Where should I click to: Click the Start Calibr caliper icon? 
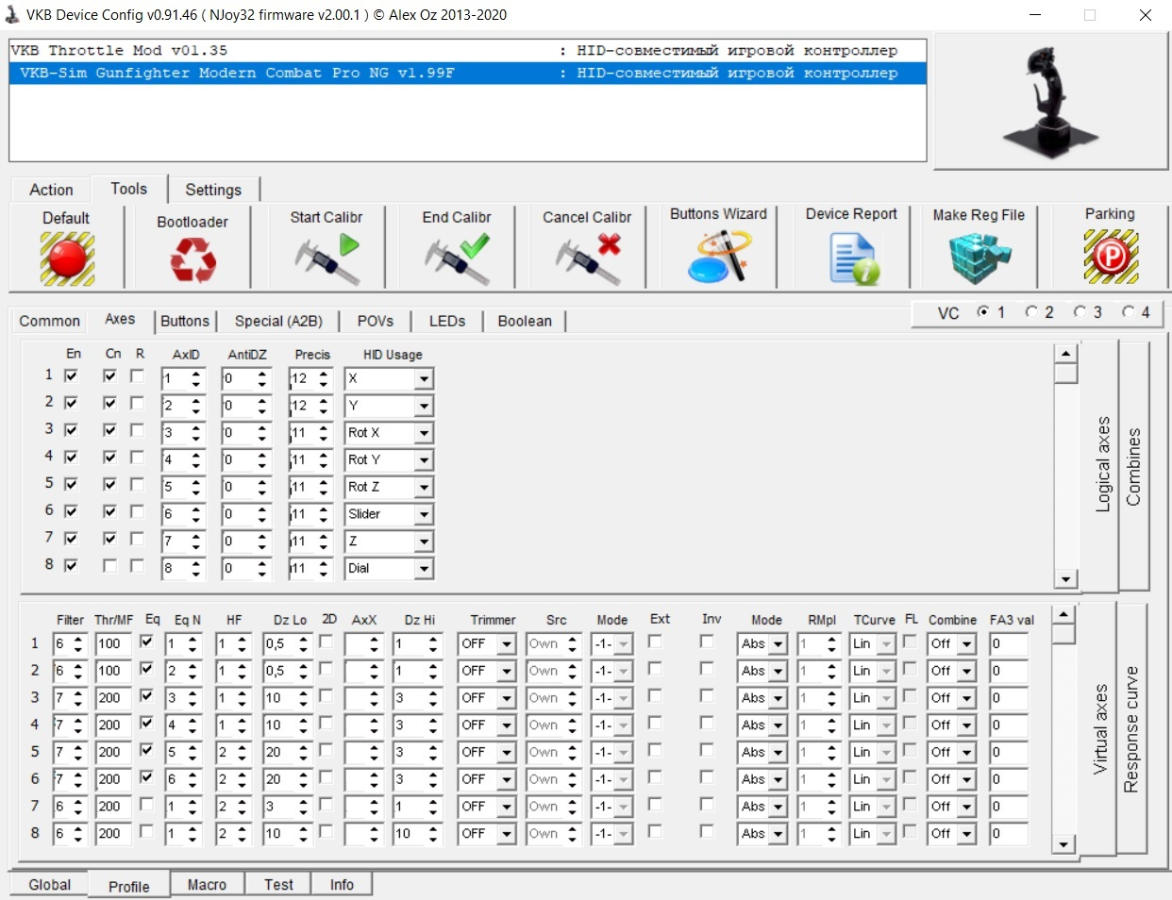(x=327, y=258)
